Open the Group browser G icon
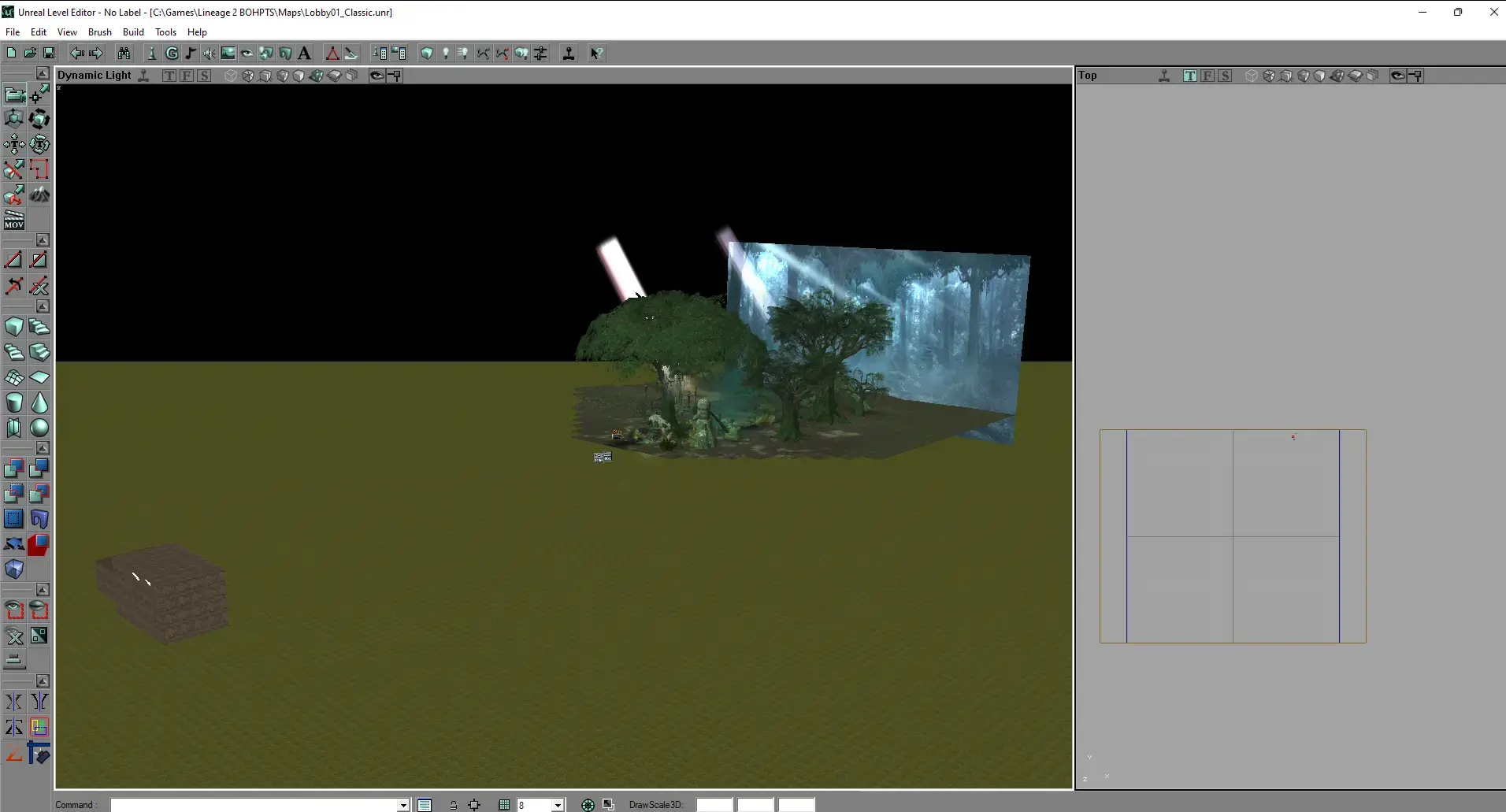 [172, 53]
